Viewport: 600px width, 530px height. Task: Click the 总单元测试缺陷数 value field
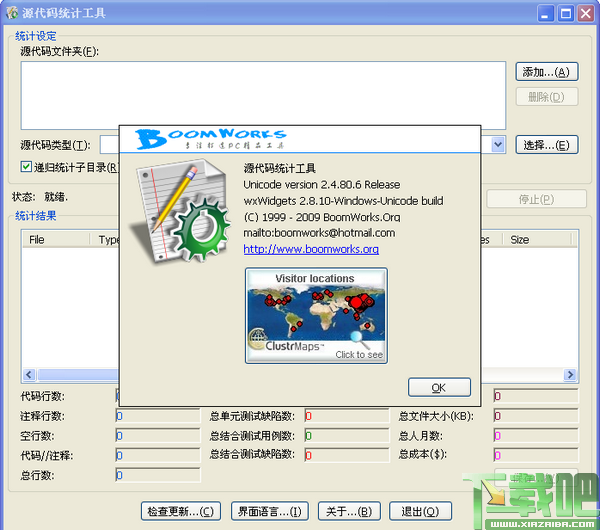(347, 416)
